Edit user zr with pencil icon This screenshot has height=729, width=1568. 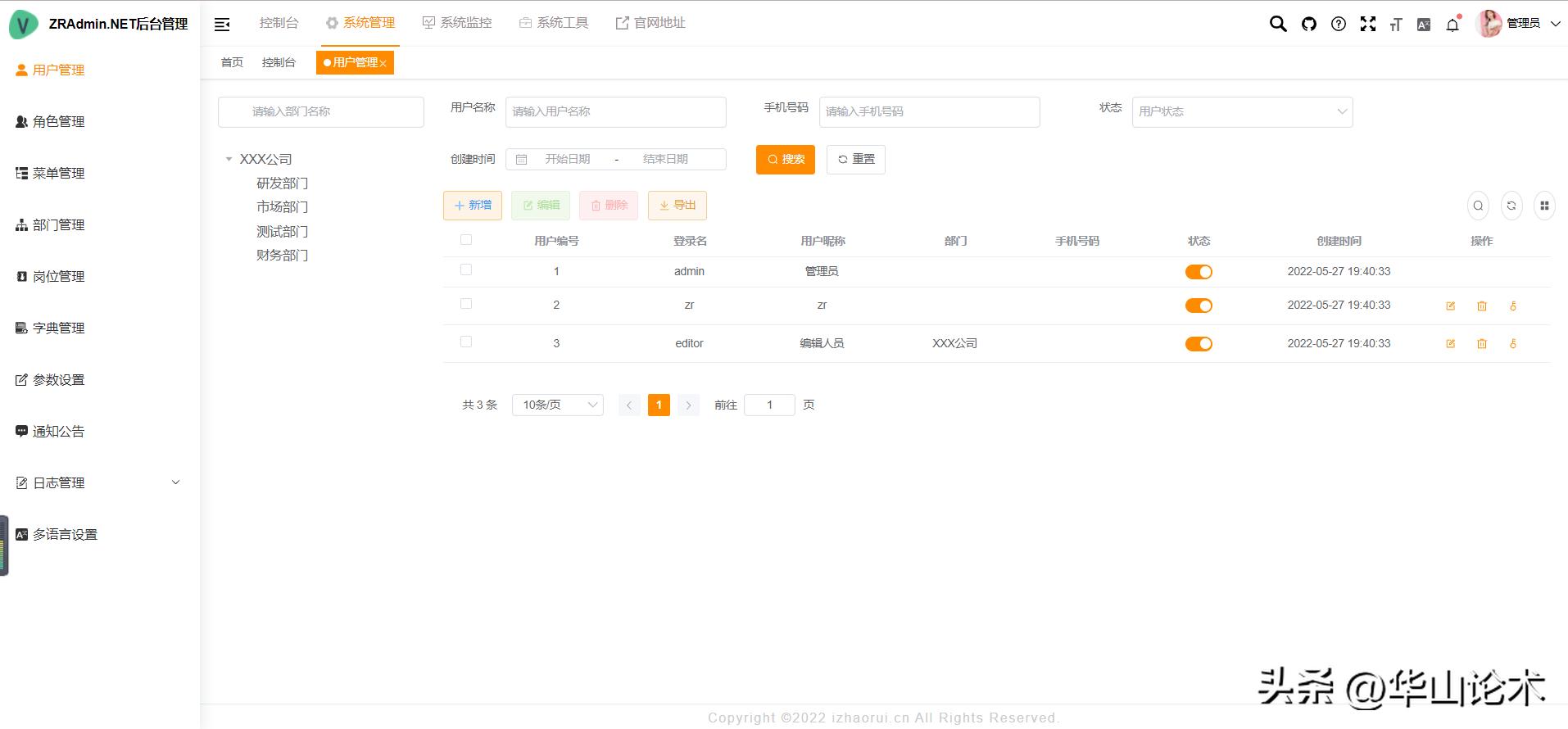click(1450, 306)
